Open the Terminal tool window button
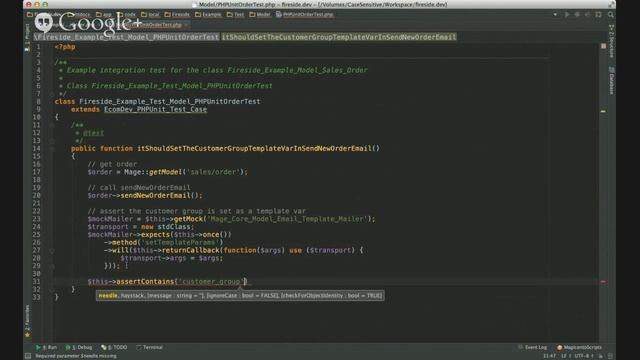 [x=149, y=347]
